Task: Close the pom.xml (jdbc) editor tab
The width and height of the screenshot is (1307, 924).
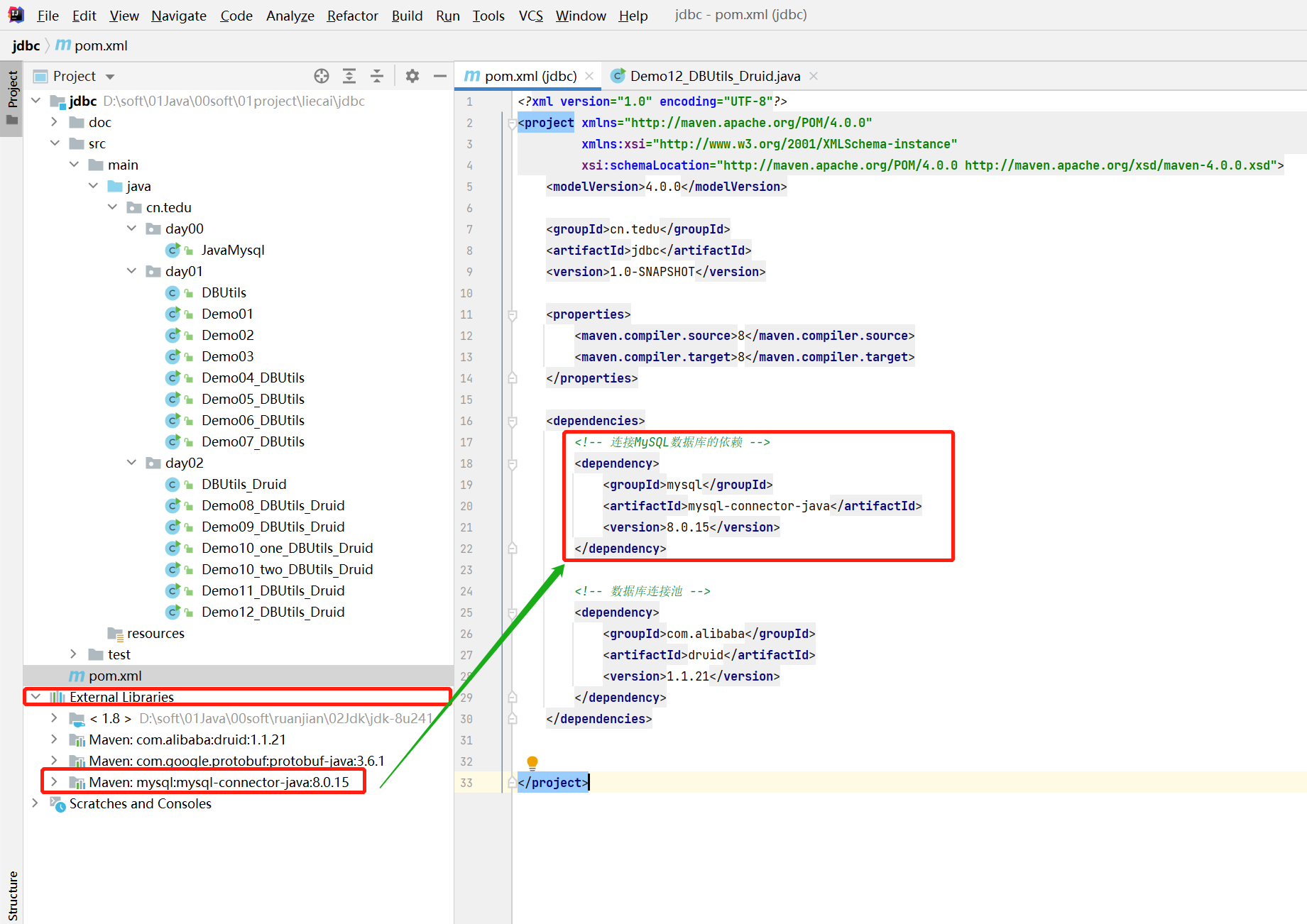Action: [x=589, y=76]
